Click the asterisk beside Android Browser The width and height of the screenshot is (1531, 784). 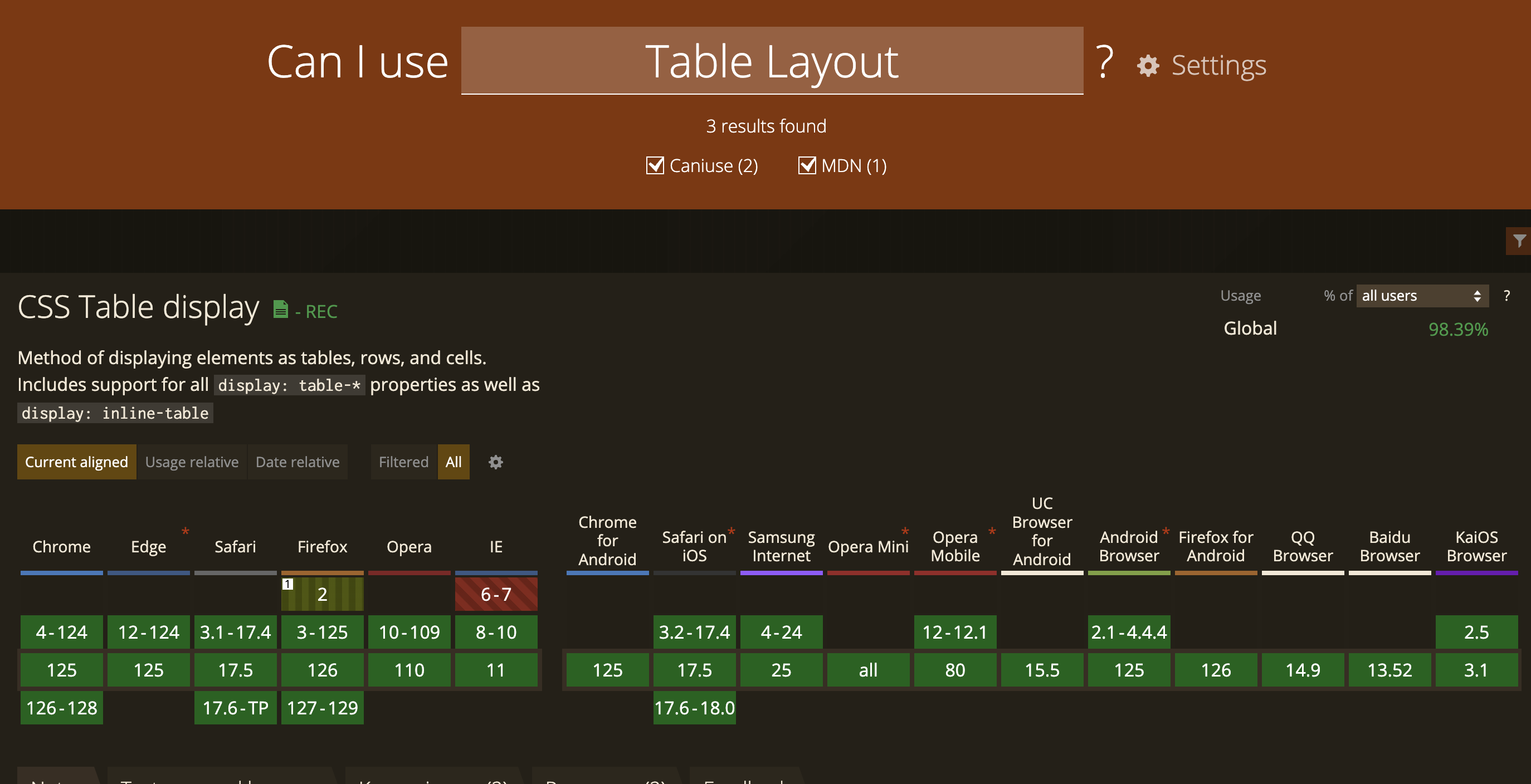tap(1166, 531)
